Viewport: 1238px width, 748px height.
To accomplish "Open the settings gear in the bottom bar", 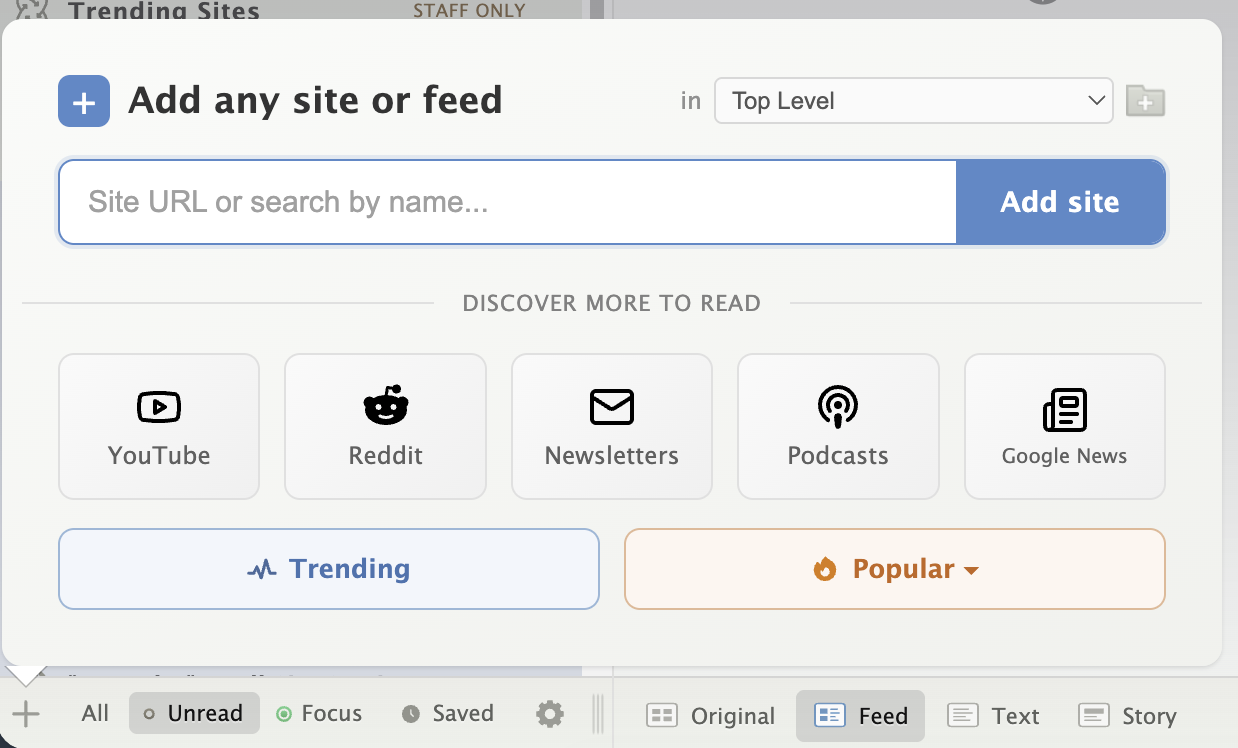I will (550, 714).
